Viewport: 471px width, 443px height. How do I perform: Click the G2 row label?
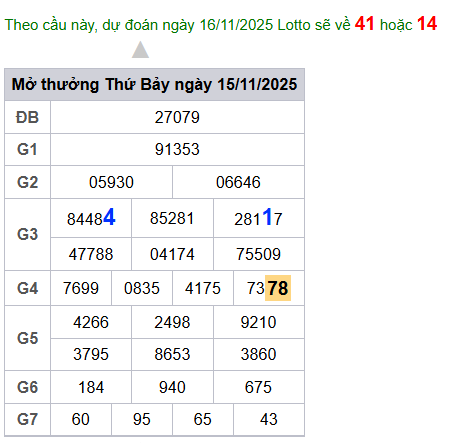(27, 182)
